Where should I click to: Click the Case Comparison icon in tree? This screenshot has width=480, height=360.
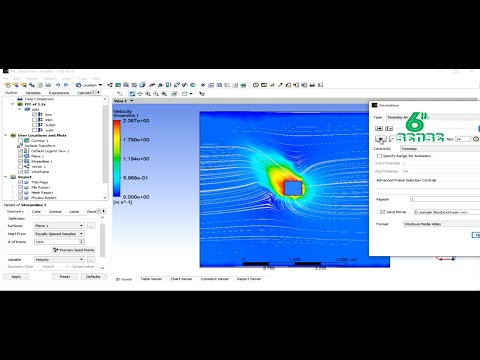20,99
